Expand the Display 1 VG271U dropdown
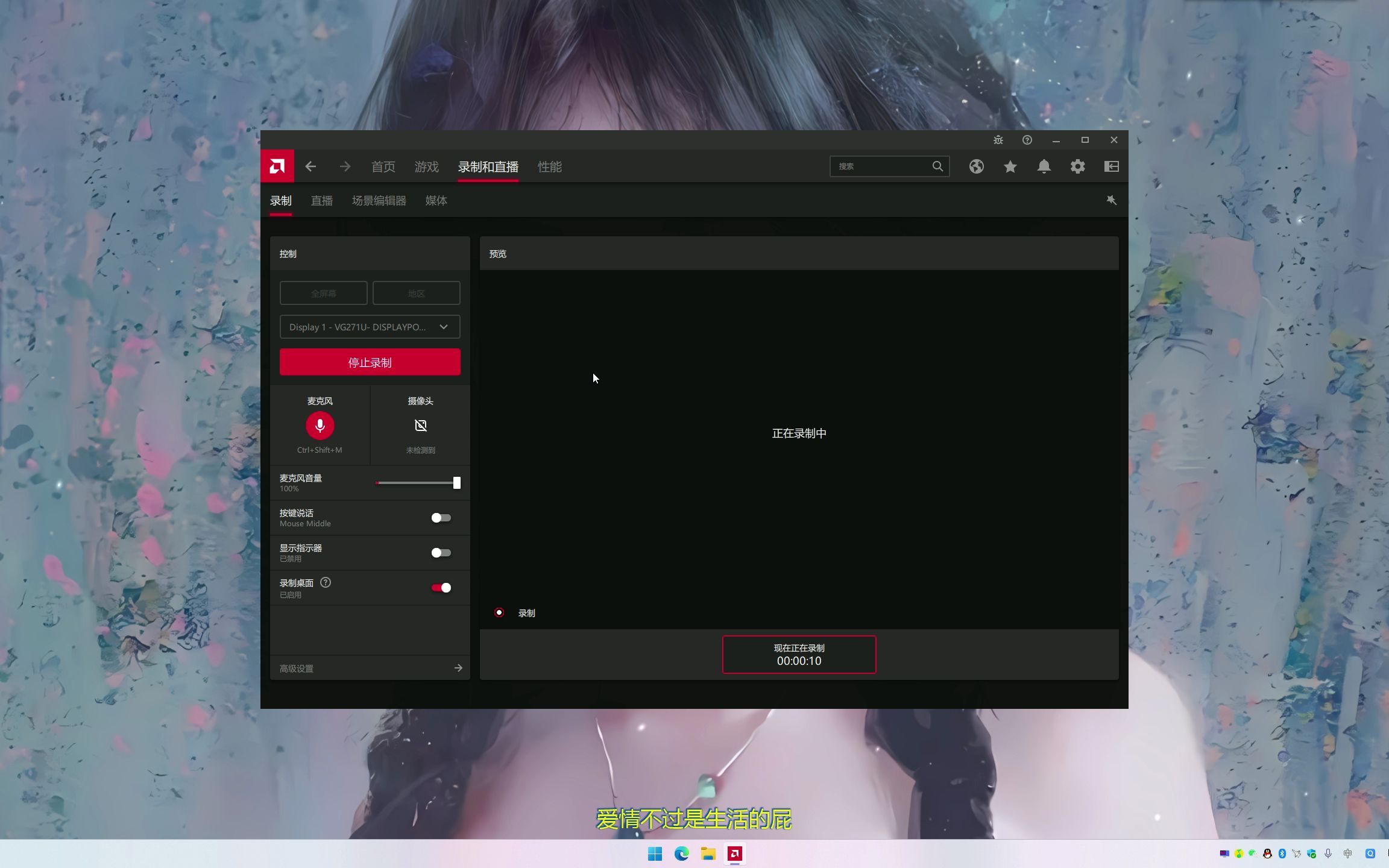The image size is (1389, 868). 370,327
